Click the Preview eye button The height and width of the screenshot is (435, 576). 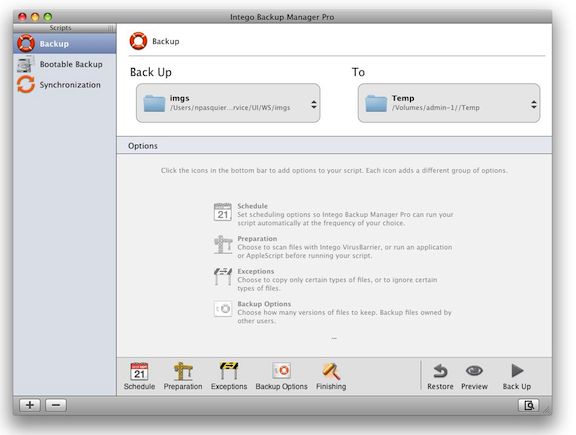(x=474, y=376)
